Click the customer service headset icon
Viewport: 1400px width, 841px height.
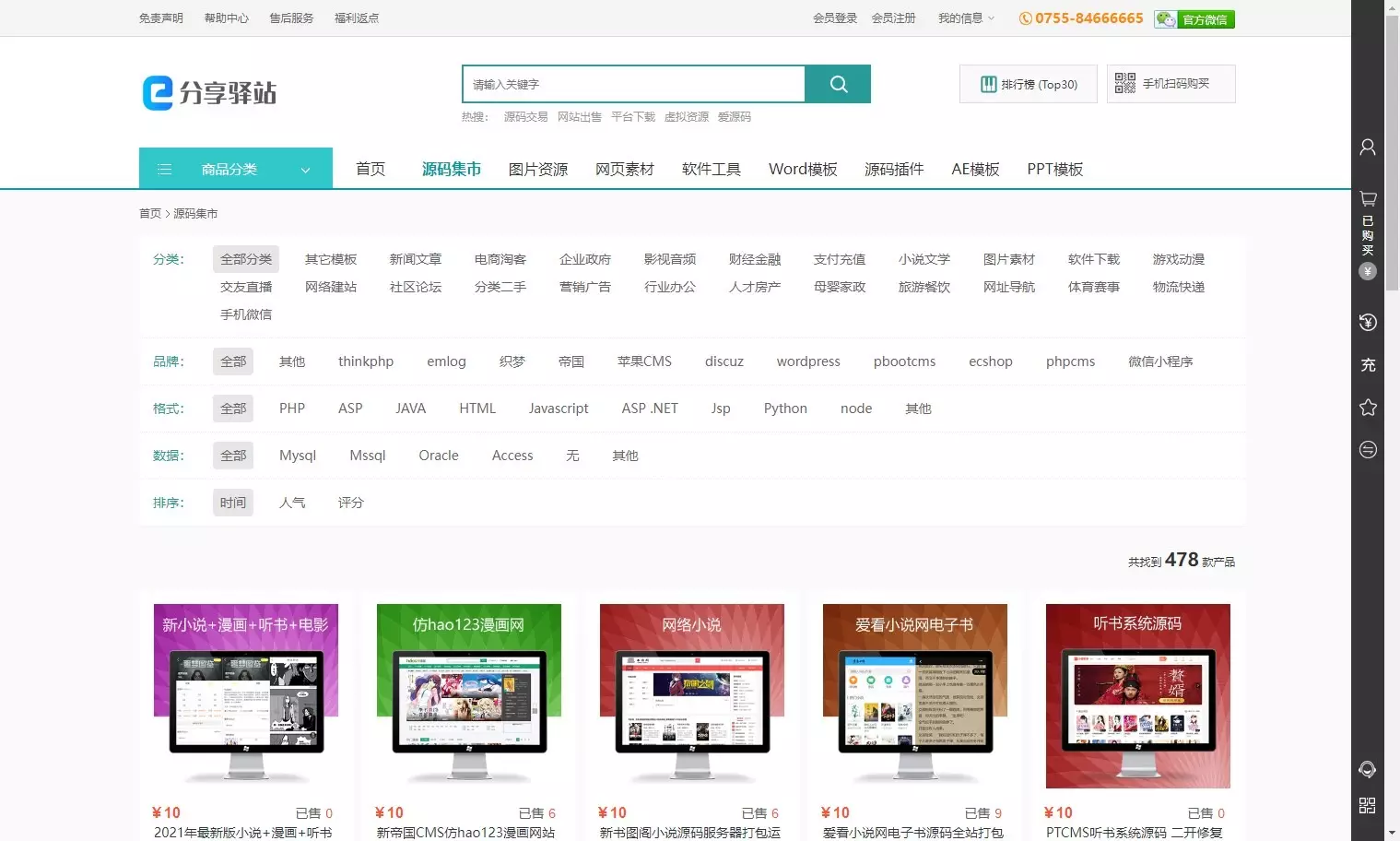pos(1368,769)
